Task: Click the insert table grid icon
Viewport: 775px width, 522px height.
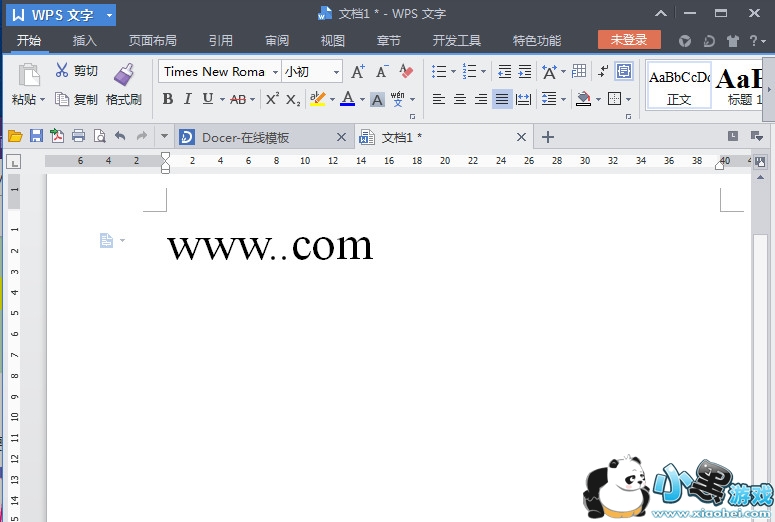Action: [579, 71]
